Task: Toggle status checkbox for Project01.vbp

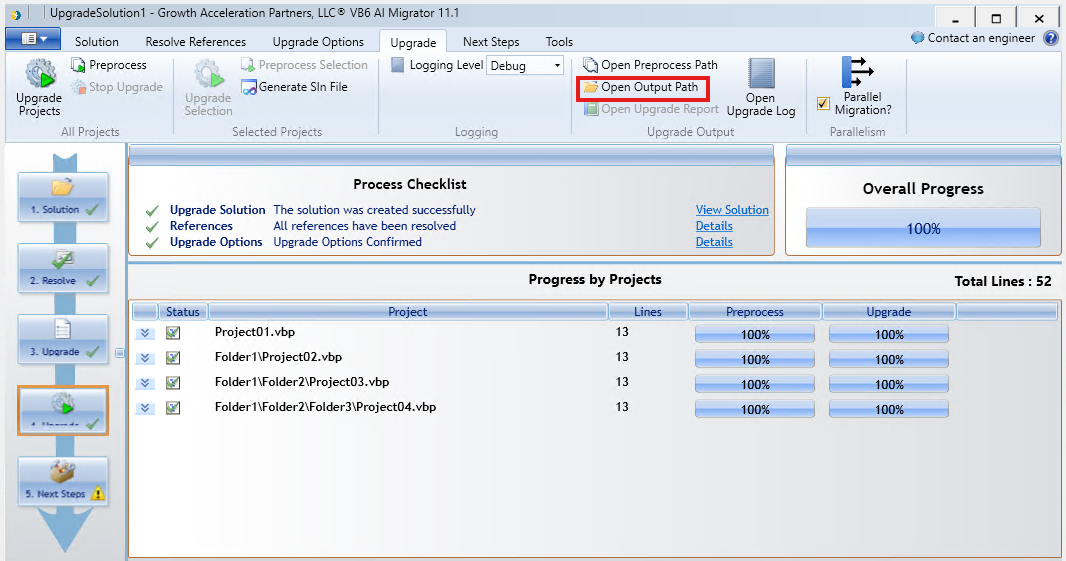Action: point(173,333)
